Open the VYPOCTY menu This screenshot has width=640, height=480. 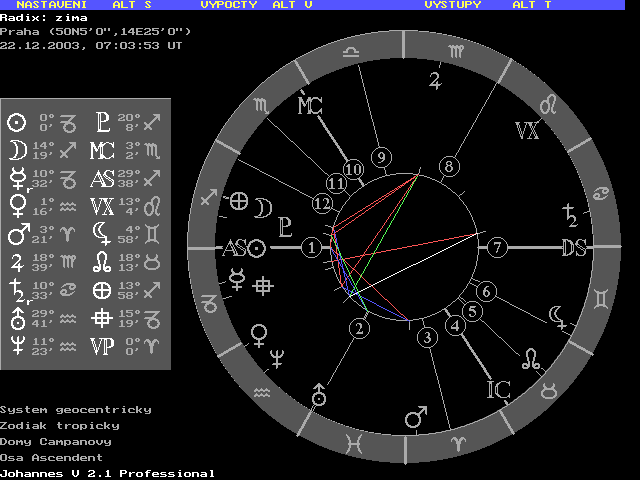coord(229,5)
